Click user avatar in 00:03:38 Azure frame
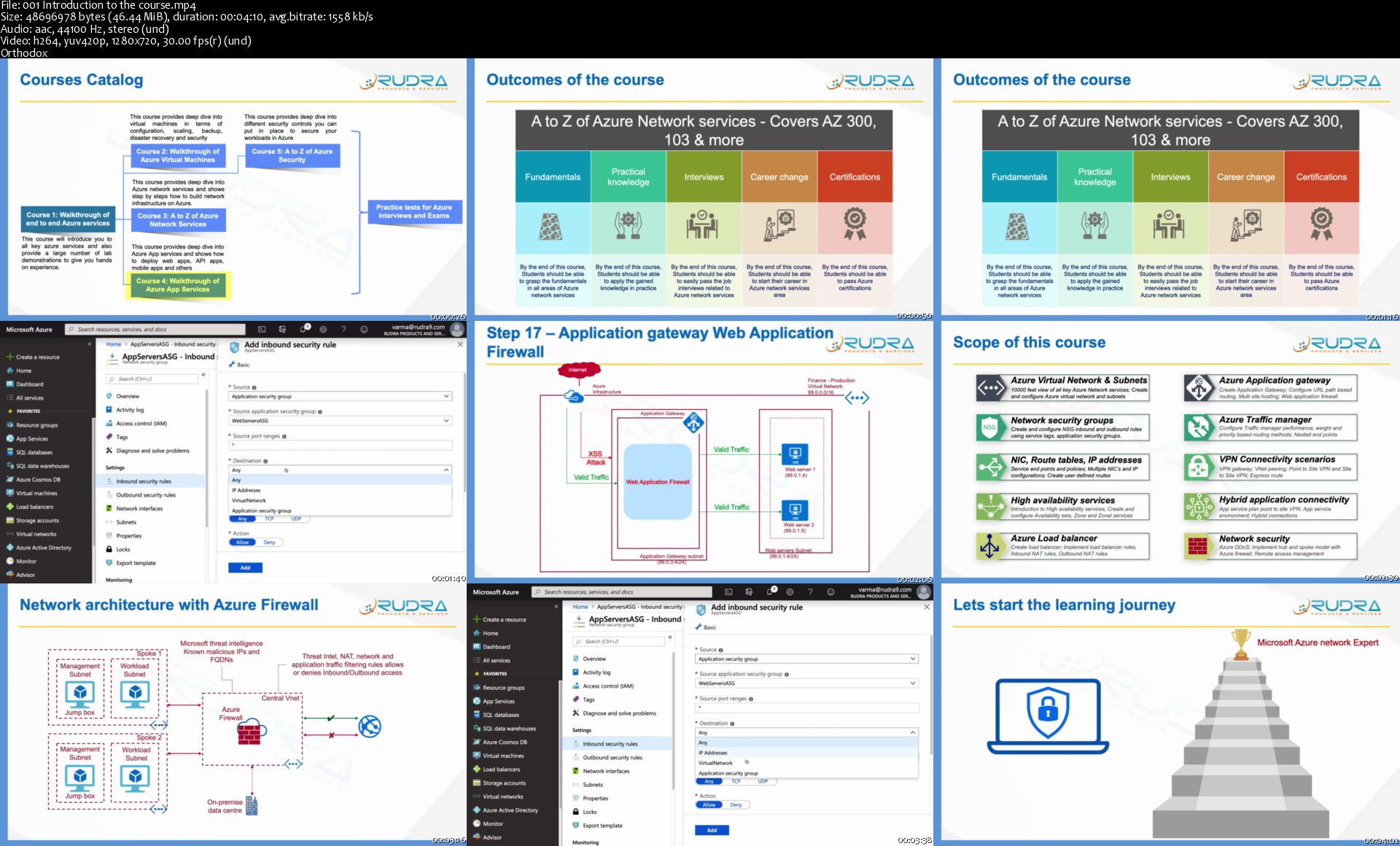This screenshot has height=846, width=1400. coord(924,592)
